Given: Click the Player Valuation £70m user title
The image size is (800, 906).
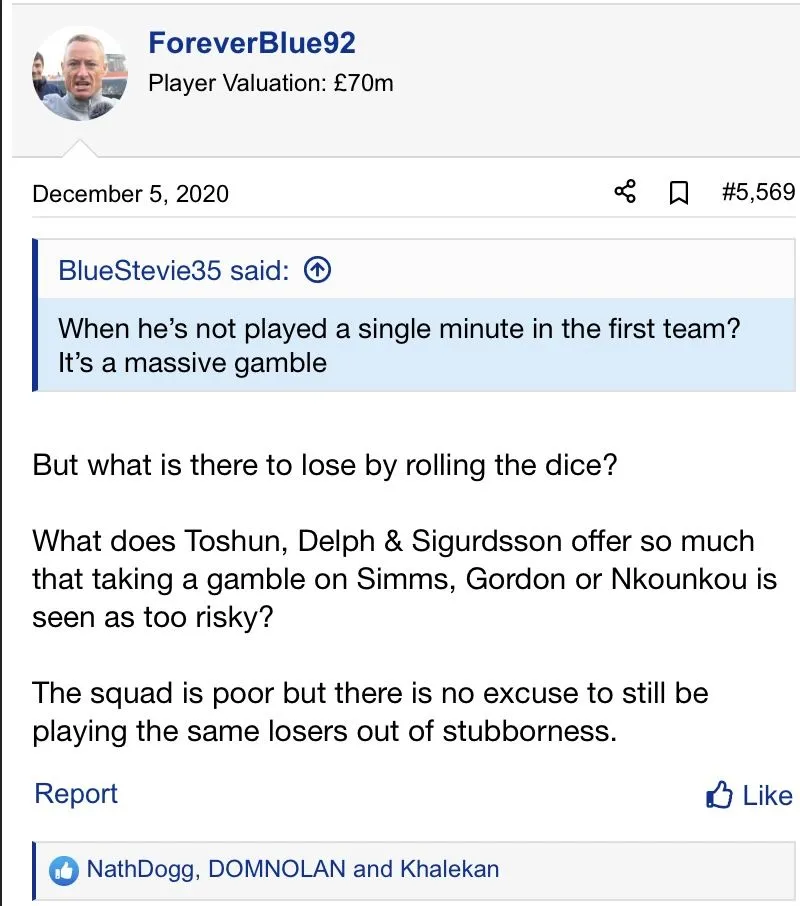Looking at the screenshot, I should [x=271, y=83].
